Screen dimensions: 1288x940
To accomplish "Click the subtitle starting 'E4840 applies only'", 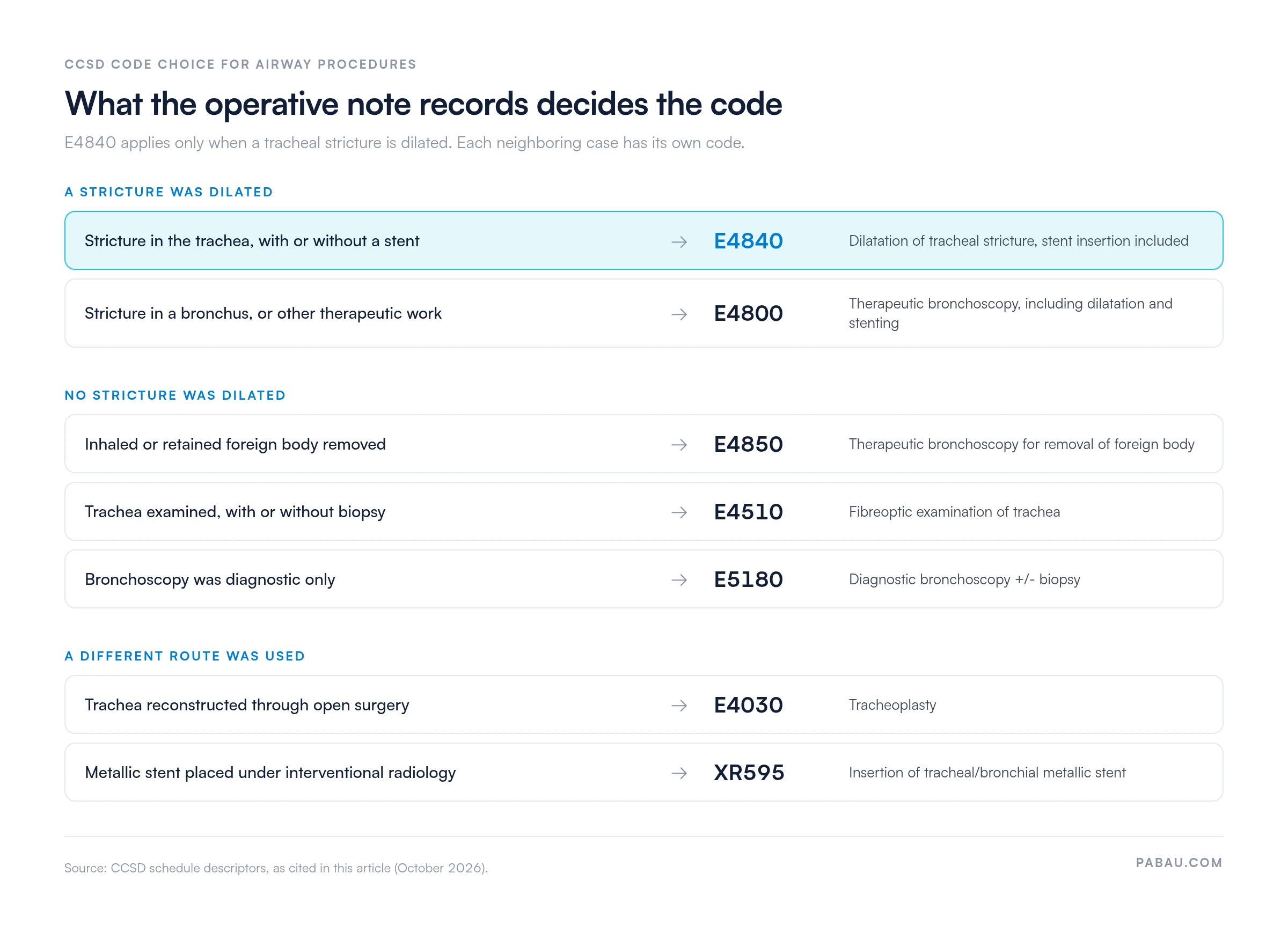I will tap(404, 142).
